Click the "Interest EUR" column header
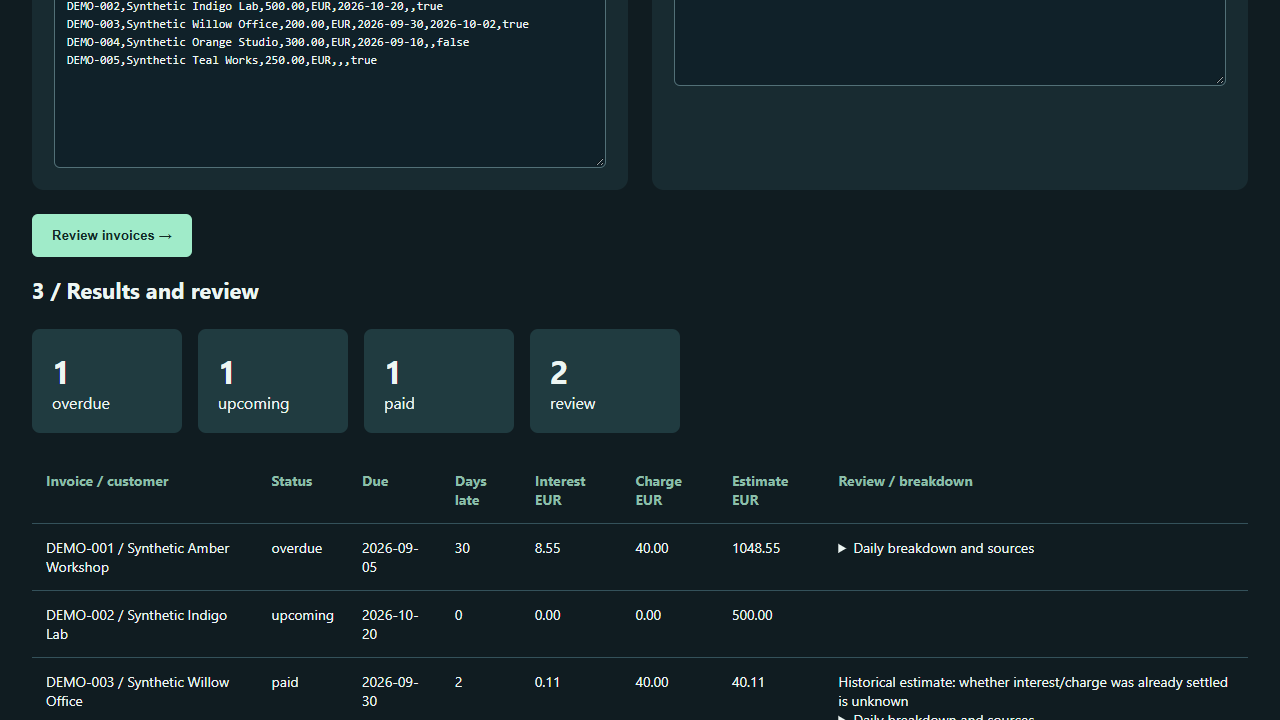 [560, 490]
